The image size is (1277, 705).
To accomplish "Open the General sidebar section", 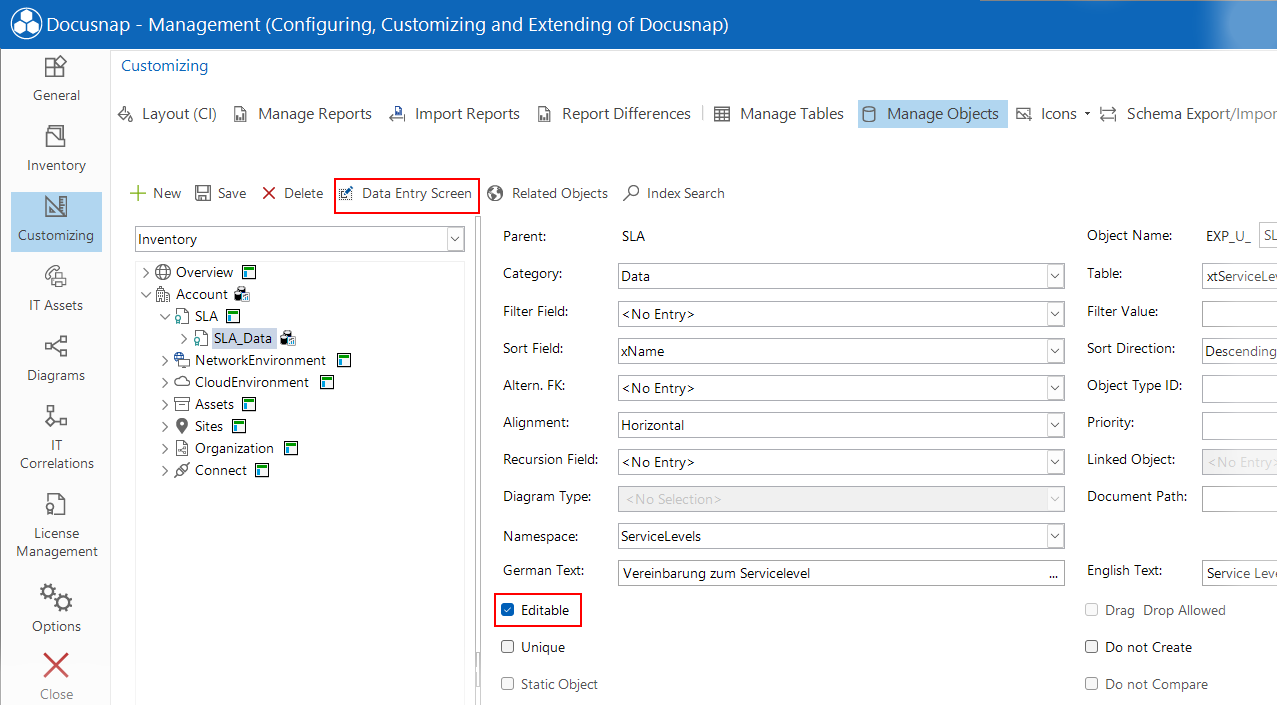I will 56,80.
